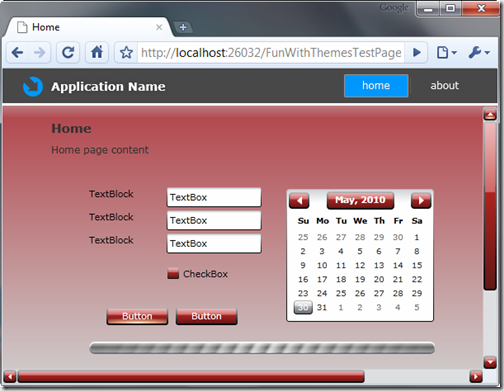Click the second red Button

pos(206,316)
